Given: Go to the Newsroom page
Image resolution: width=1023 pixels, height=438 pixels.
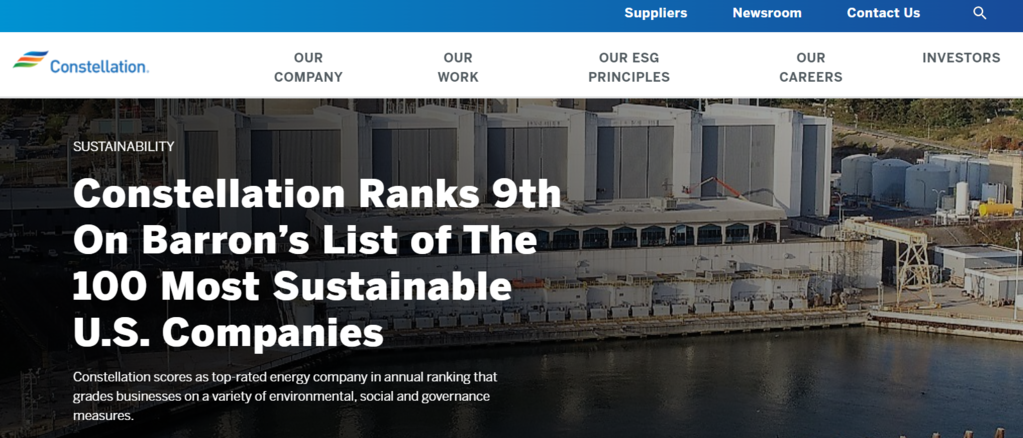Looking at the screenshot, I should (767, 13).
